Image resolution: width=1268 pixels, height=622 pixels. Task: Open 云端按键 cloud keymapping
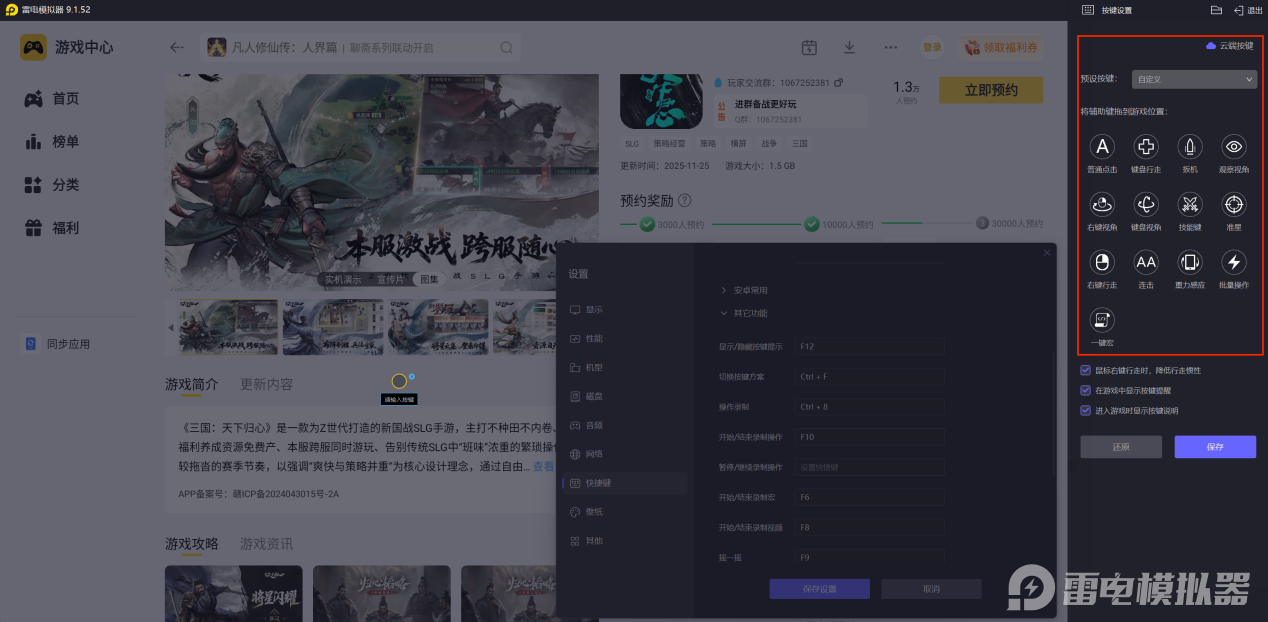(x=1229, y=46)
